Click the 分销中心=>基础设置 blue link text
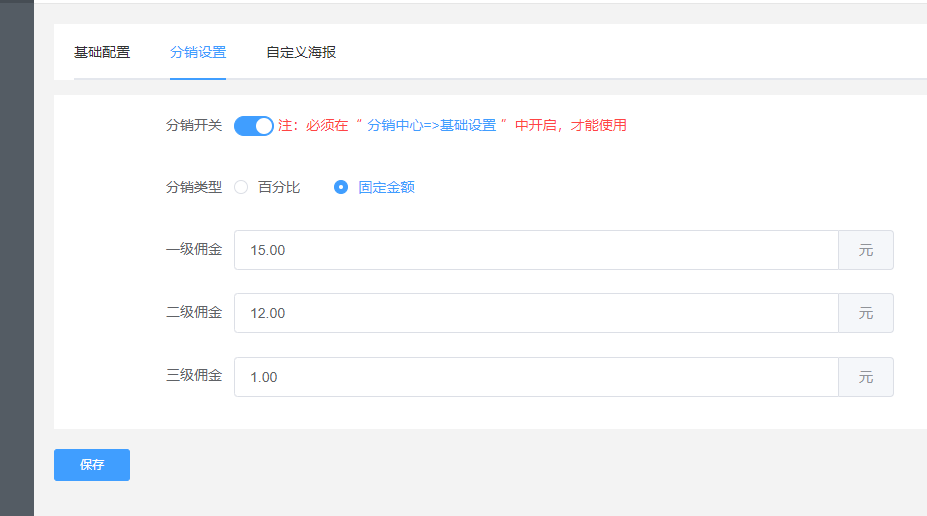Image resolution: width=927 pixels, height=516 pixels. click(432, 126)
